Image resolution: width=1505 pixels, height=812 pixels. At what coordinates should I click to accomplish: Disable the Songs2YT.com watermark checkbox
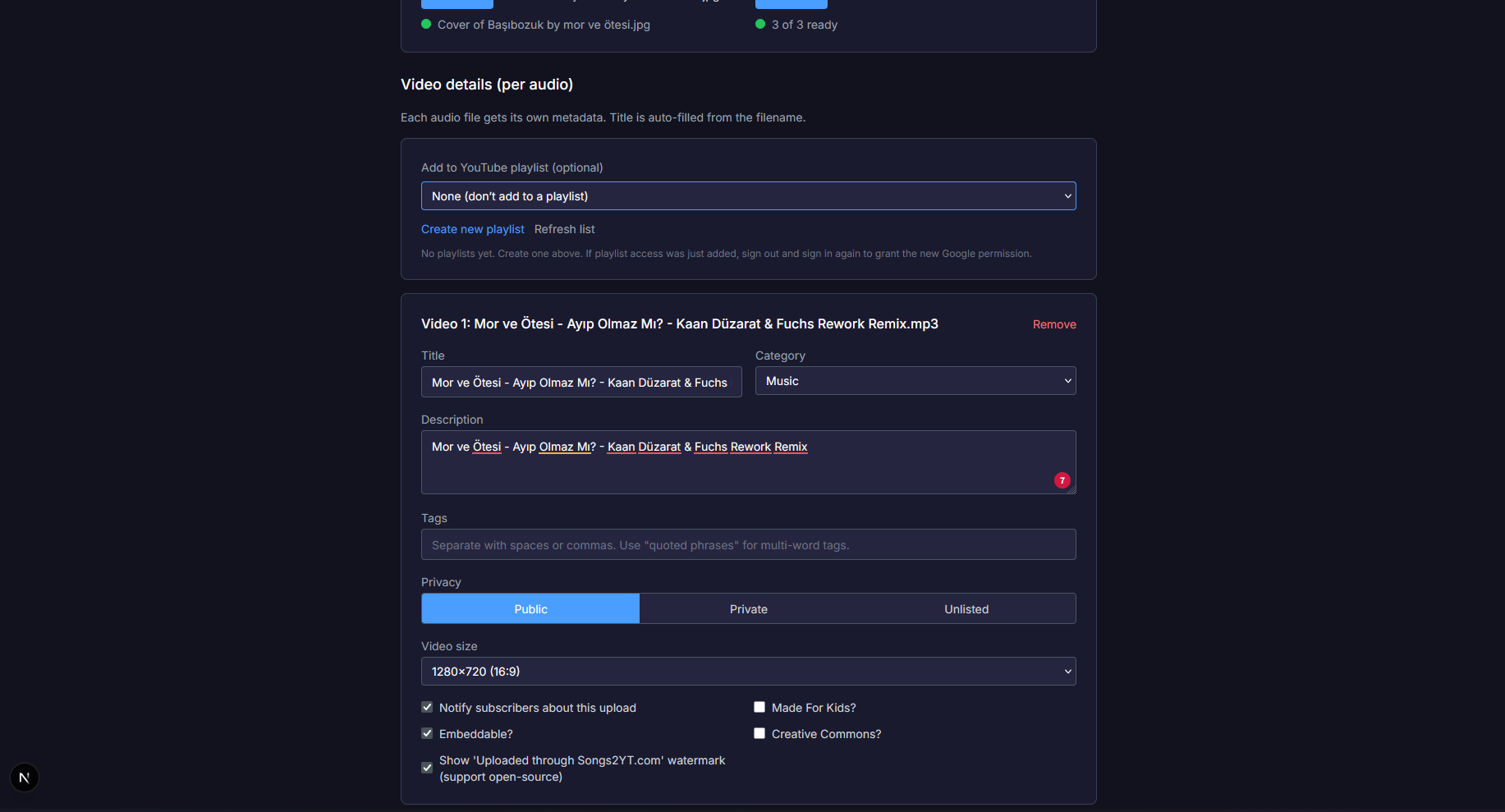(x=427, y=768)
